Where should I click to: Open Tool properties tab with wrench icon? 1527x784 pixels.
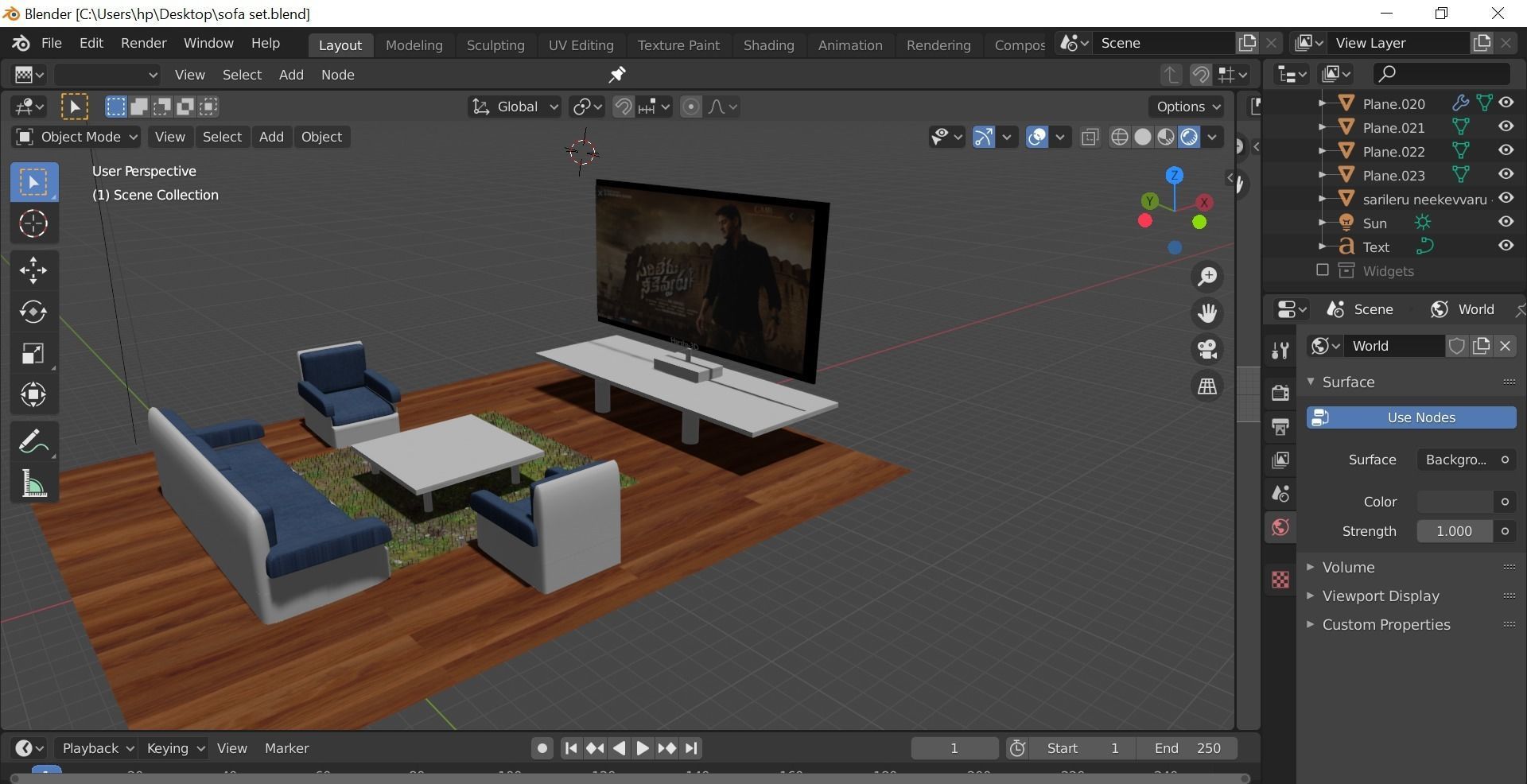[x=1280, y=351]
